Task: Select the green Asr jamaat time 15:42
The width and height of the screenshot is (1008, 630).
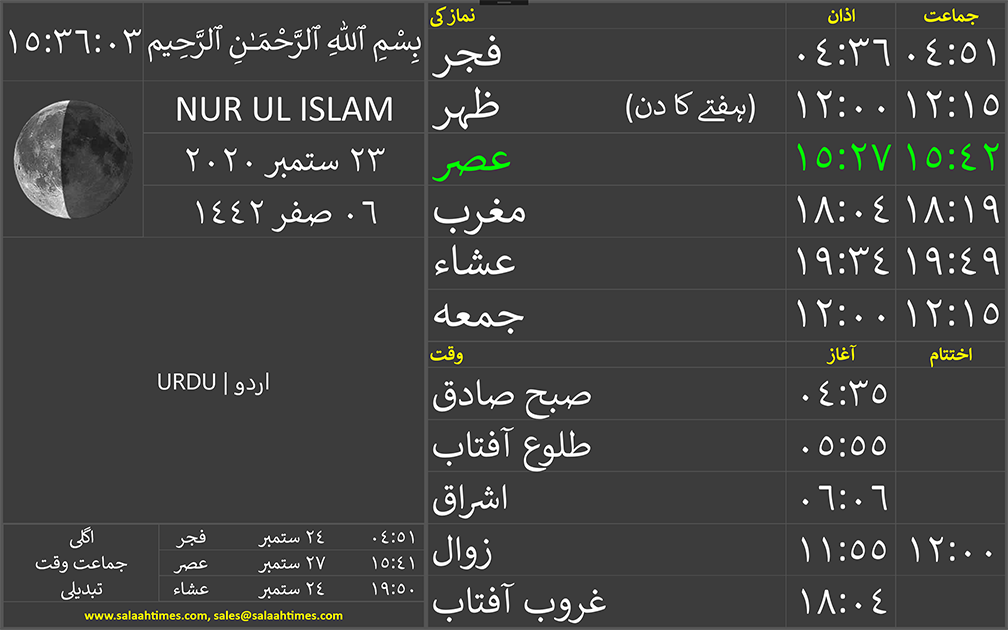Action: 952,159
